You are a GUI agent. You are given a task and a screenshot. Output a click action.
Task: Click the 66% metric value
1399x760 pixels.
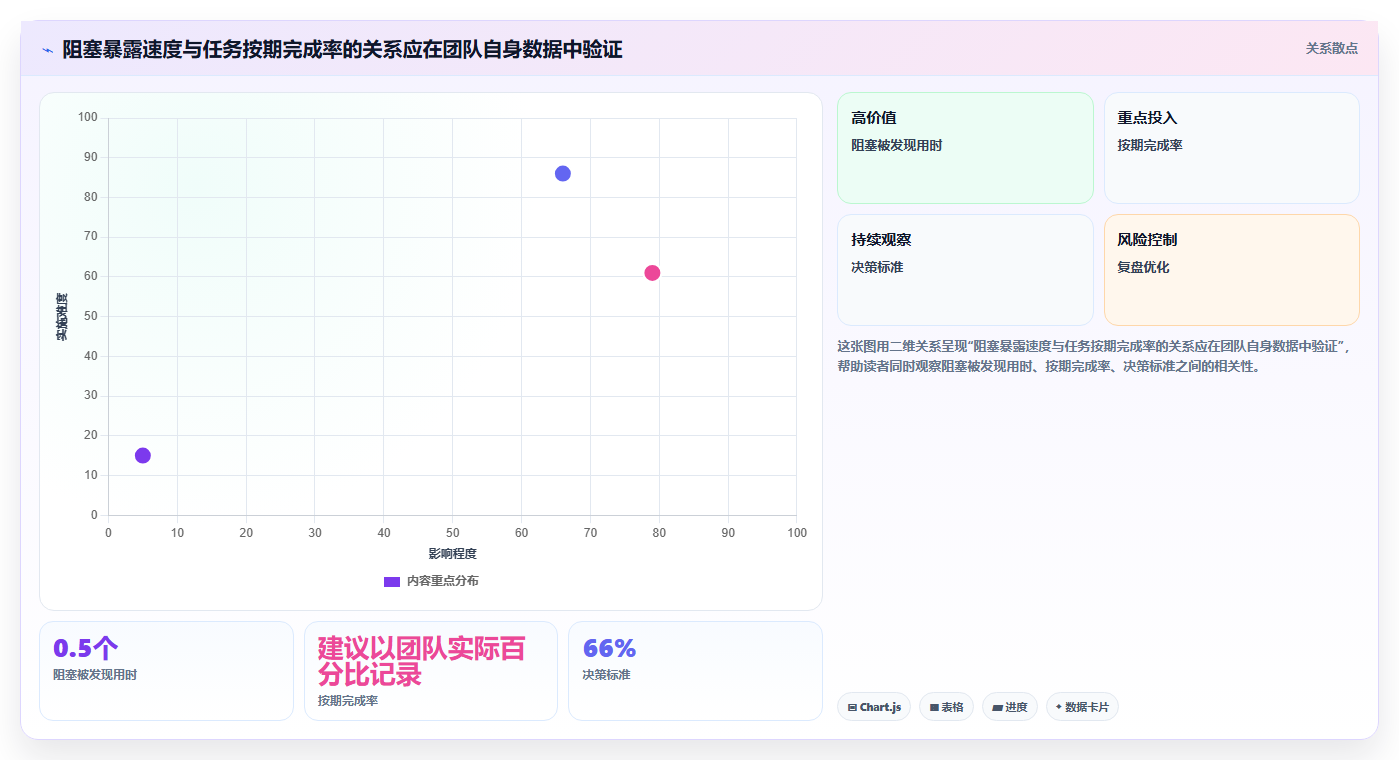[x=609, y=648]
